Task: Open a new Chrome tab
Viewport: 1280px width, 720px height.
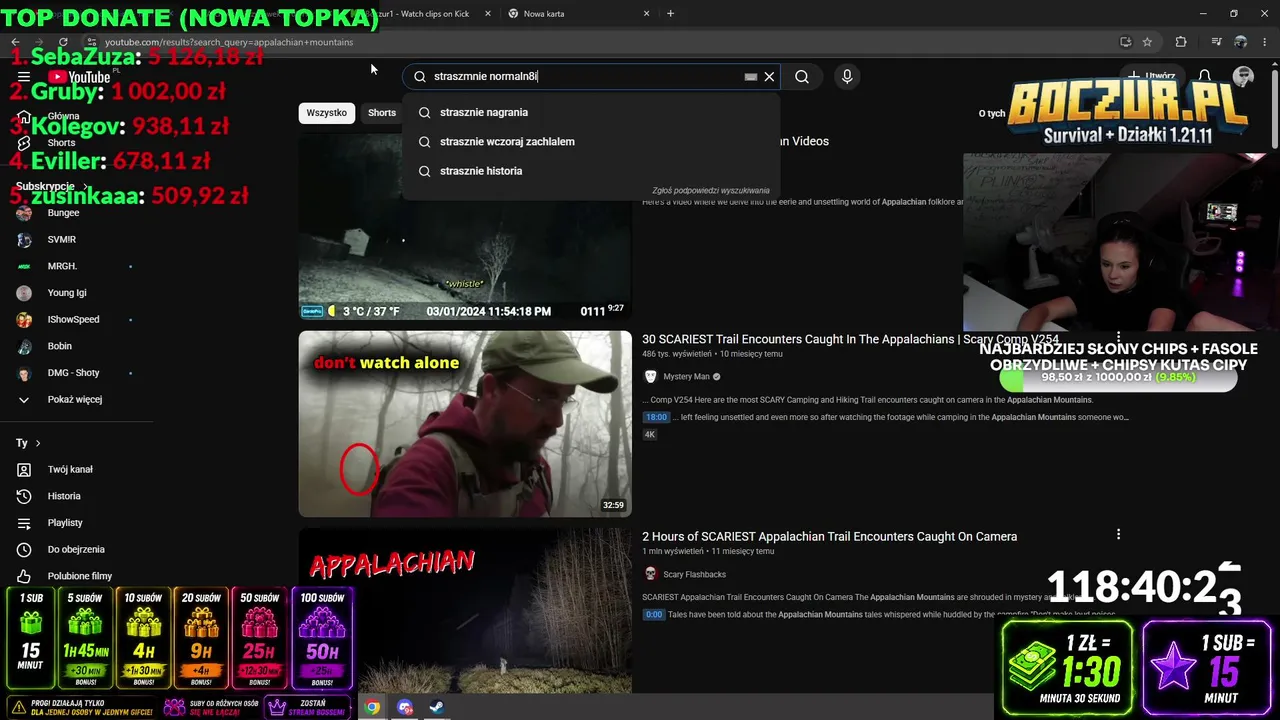Action: tap(670, 13)
